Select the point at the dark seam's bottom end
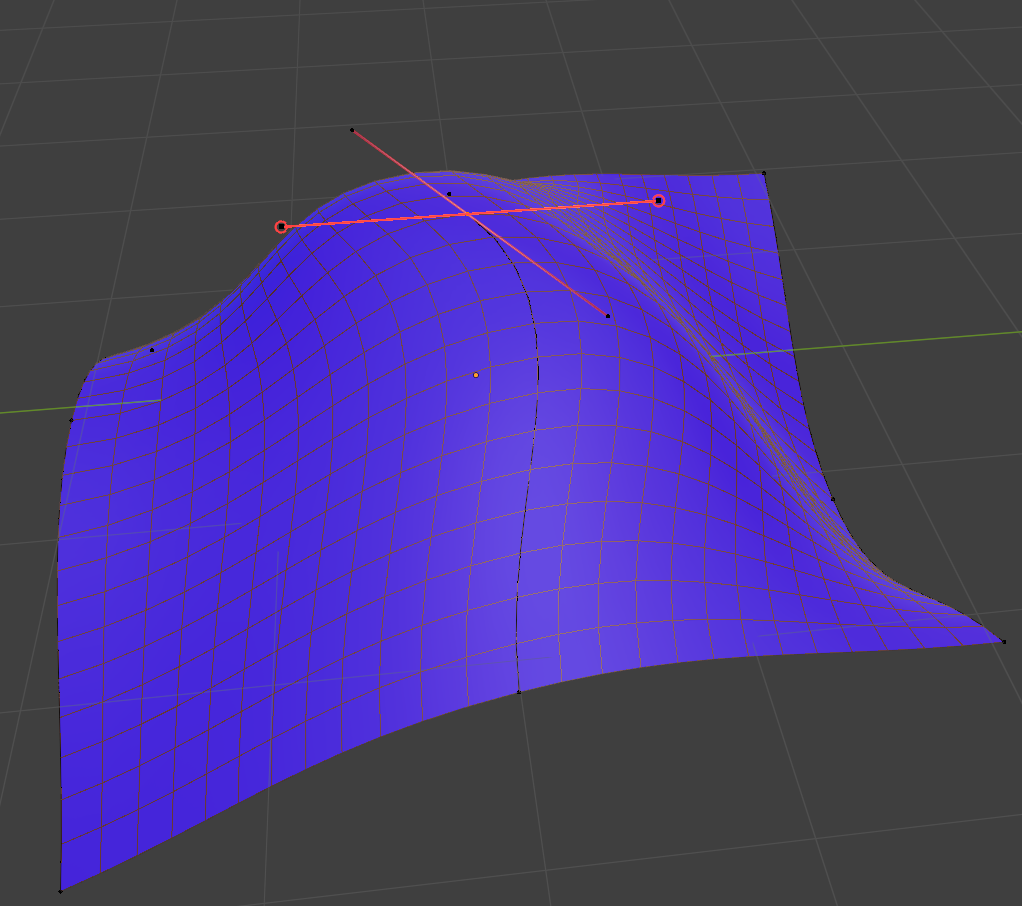Viewport: 1022px width, 906px height. tap(519, 692)
